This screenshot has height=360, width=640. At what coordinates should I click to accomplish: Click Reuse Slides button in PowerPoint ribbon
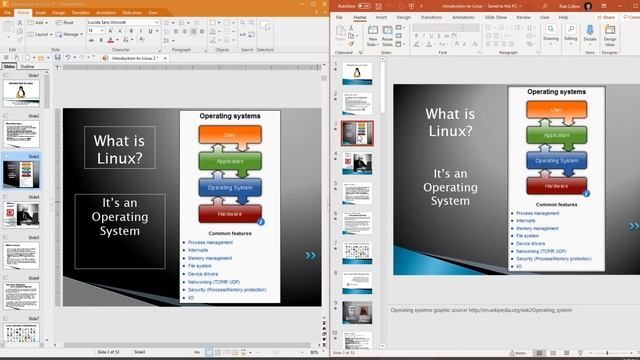pyautogui.click(x=387, y=36)
